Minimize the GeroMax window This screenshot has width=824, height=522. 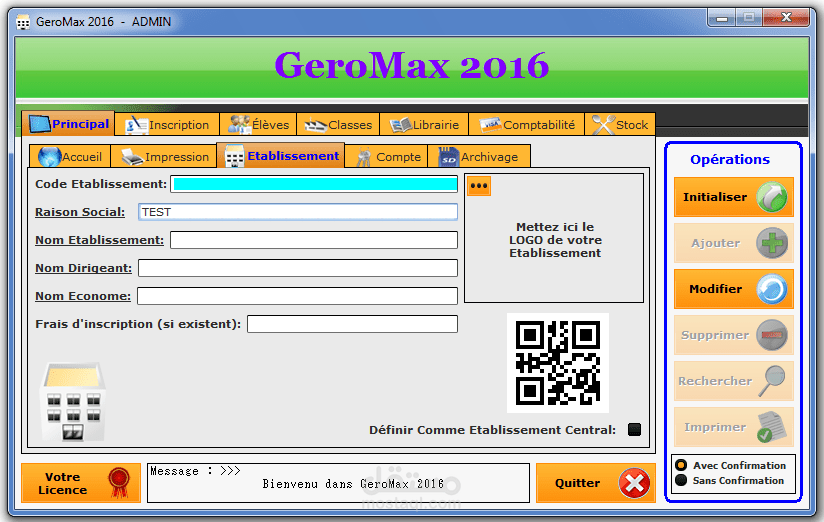pyautogui.click(x=722, y=18)
